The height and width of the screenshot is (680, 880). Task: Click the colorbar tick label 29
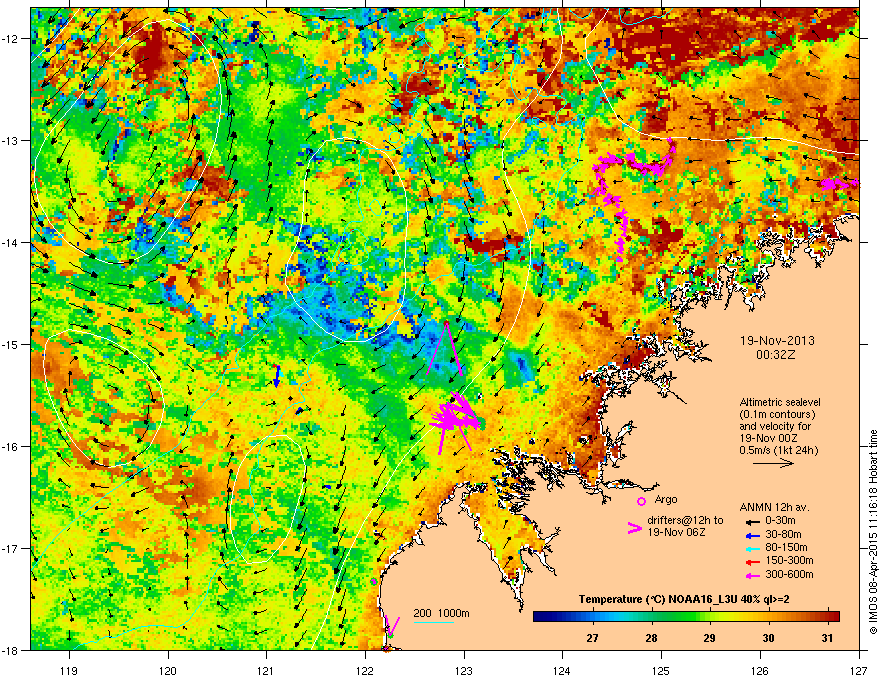(x=709, y=638)
